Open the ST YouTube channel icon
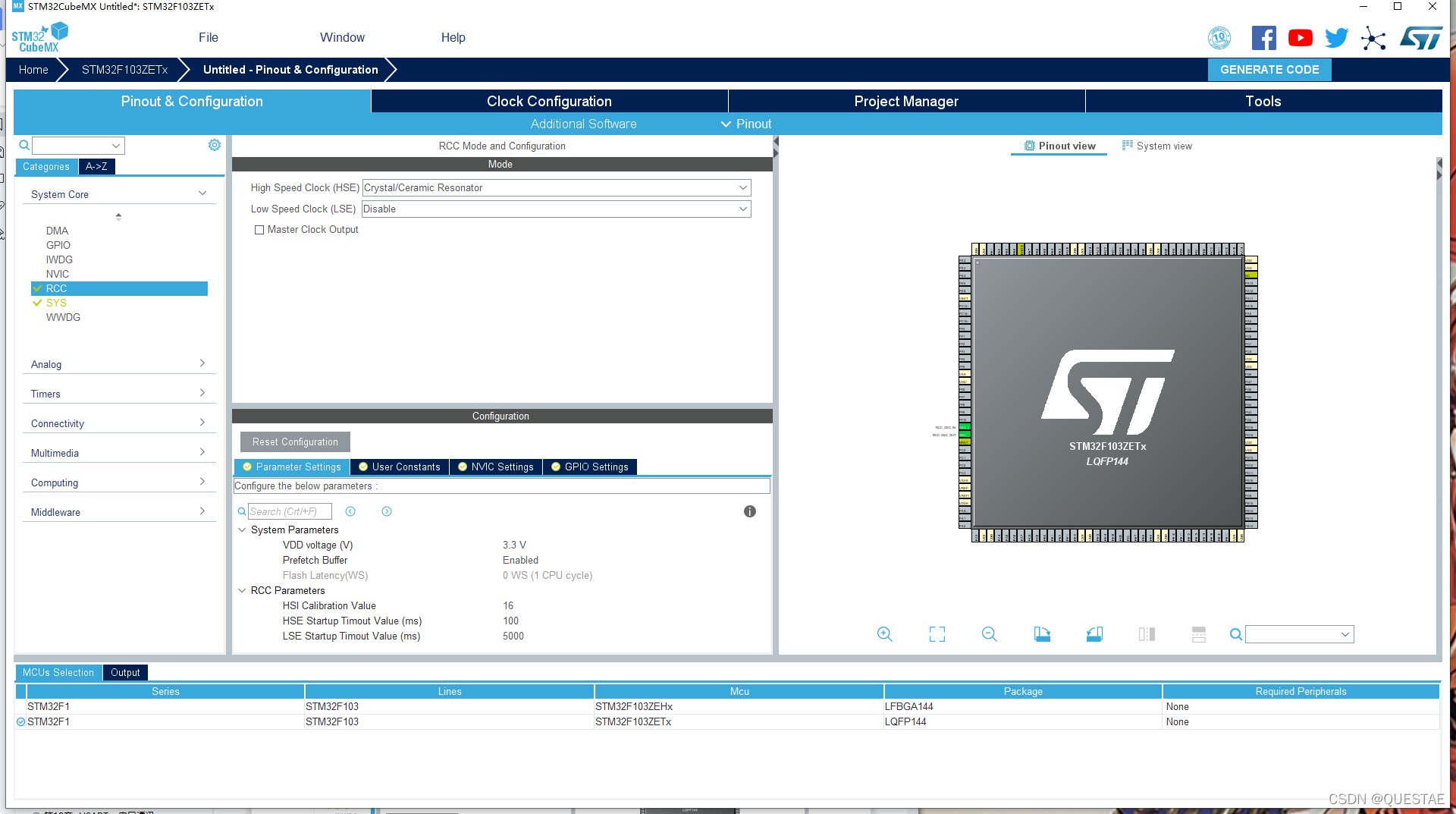Viewport: 1456px width, 814px height. pyautogui.click(x=1300, y=38)
